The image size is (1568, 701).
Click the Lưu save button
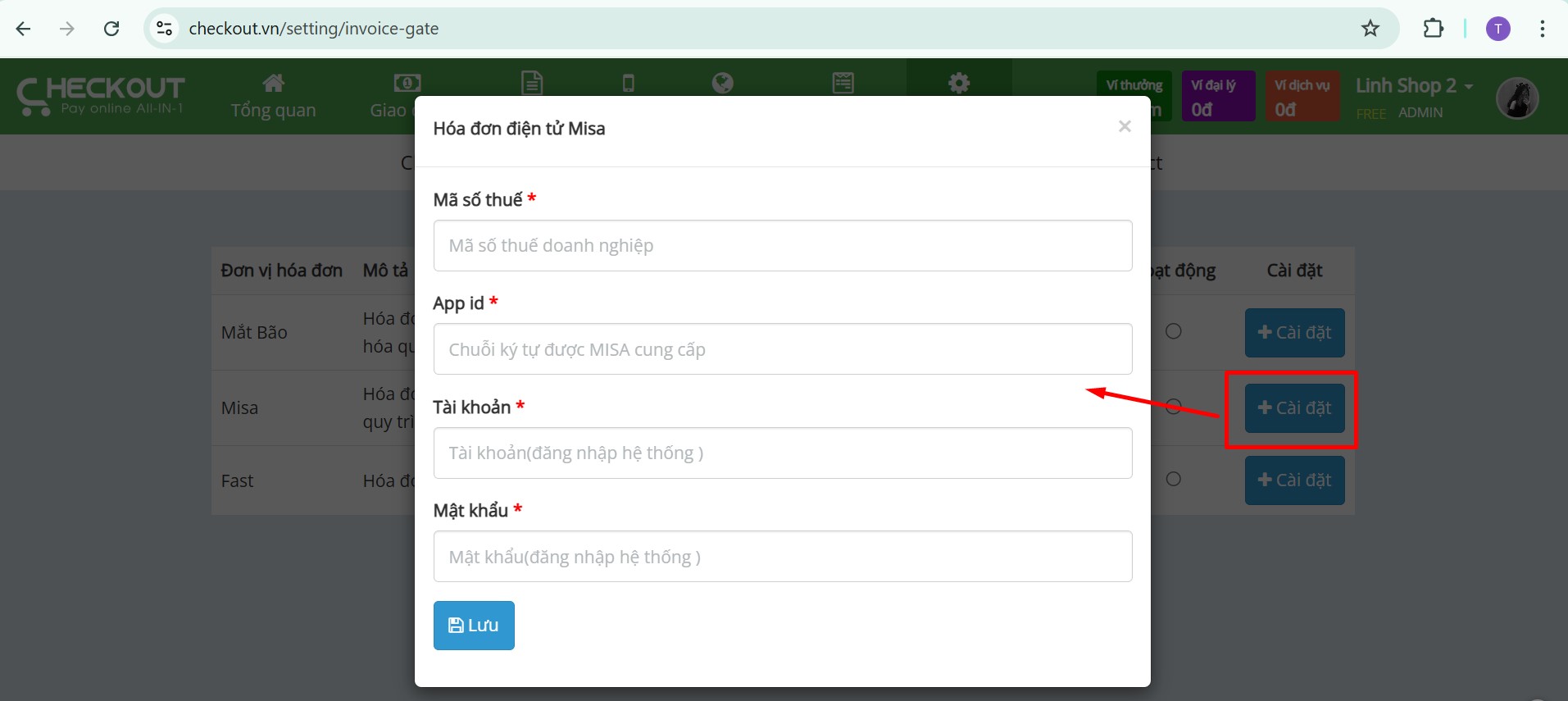(x=474, y=626)
